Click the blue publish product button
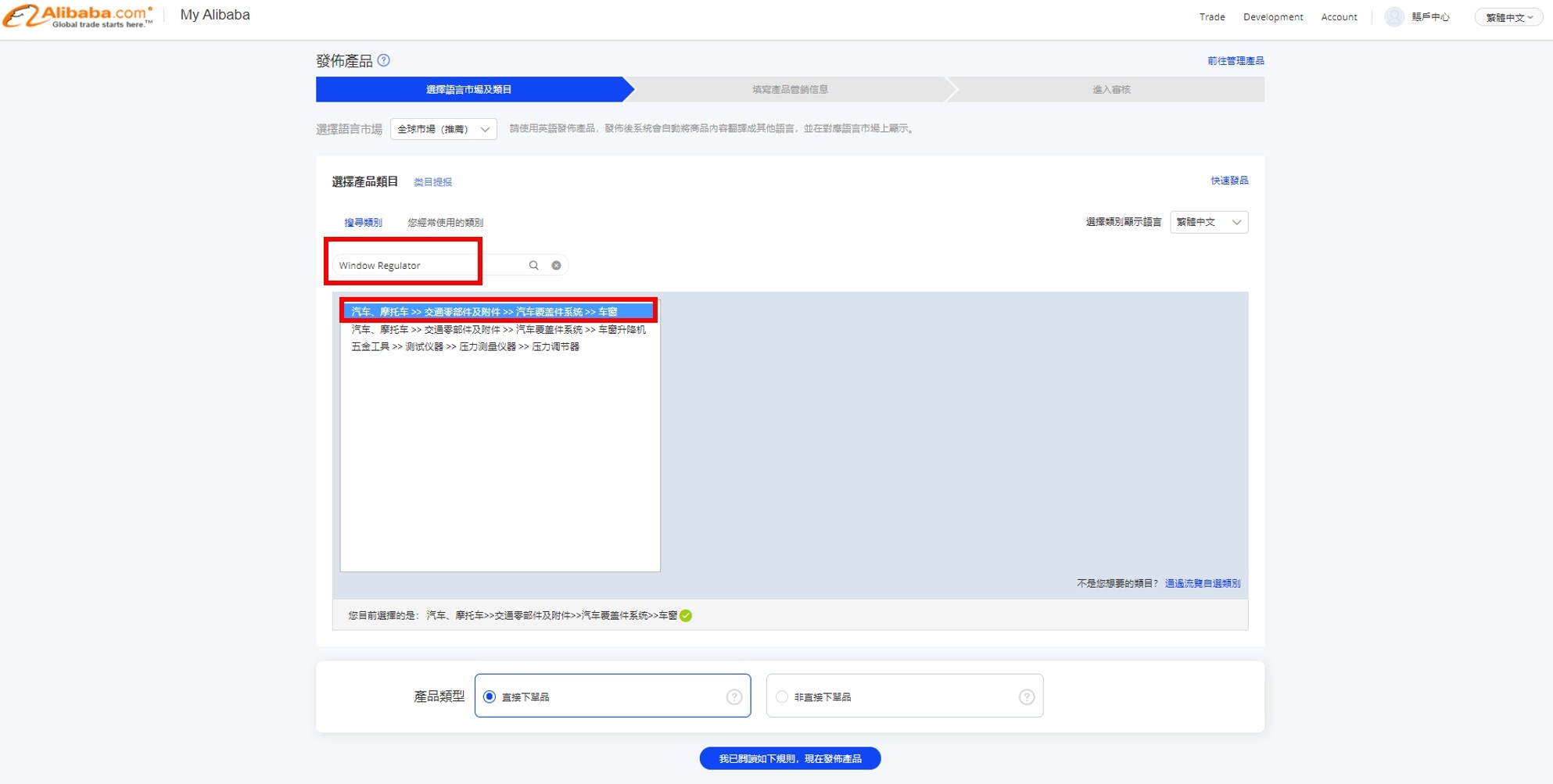 (x=790, y=758)
